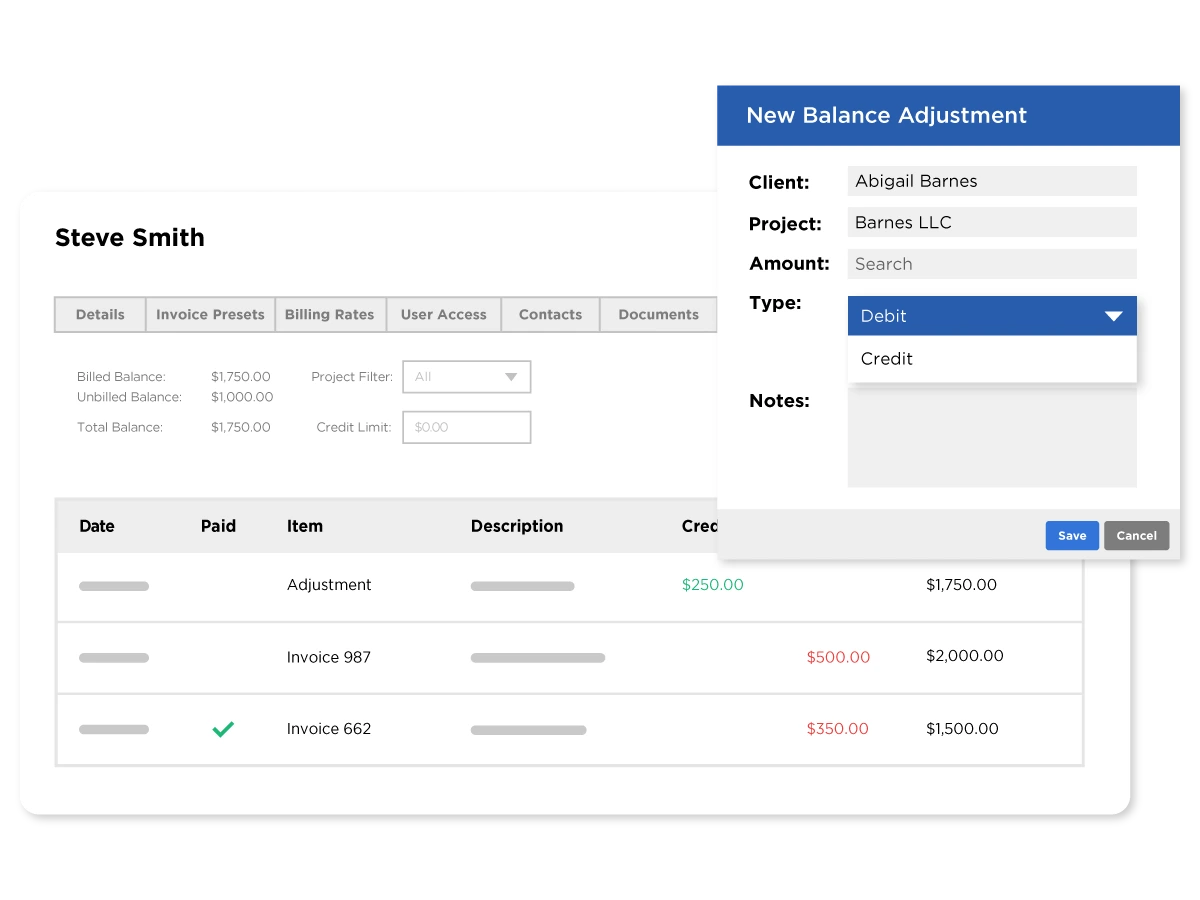Click the Date column header
The height and width of the screenshot is (900, 1200).
(97, 526)
